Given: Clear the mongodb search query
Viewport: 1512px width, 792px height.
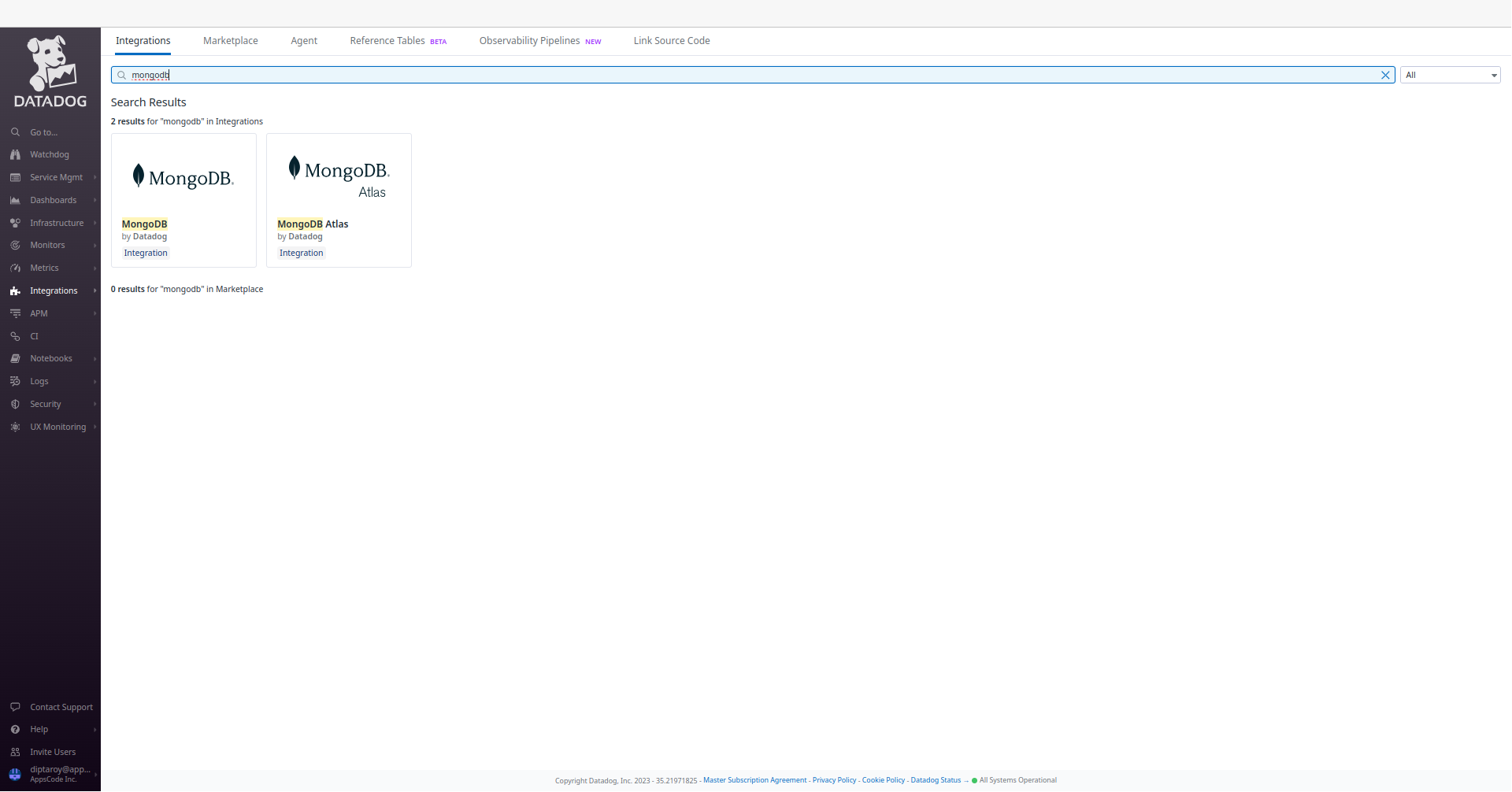Looking at the screenshot, I should [x=1386, y=75].
